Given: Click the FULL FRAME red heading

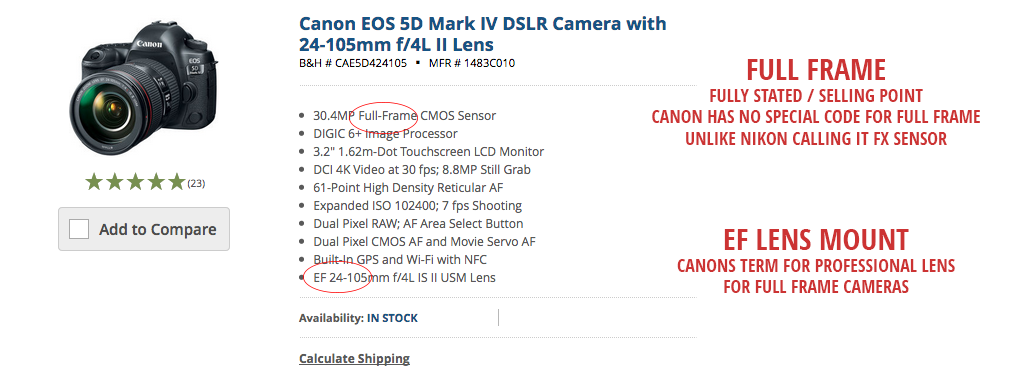Looking at the screenshot, I should coord(816,69).
